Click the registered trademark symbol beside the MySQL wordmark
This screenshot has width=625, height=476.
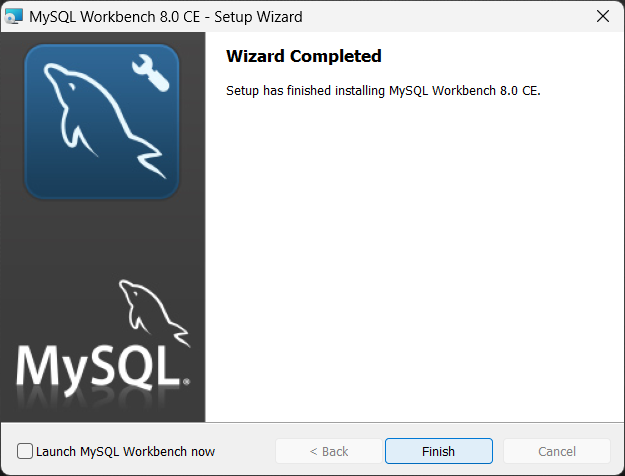[x=186, y=382]
